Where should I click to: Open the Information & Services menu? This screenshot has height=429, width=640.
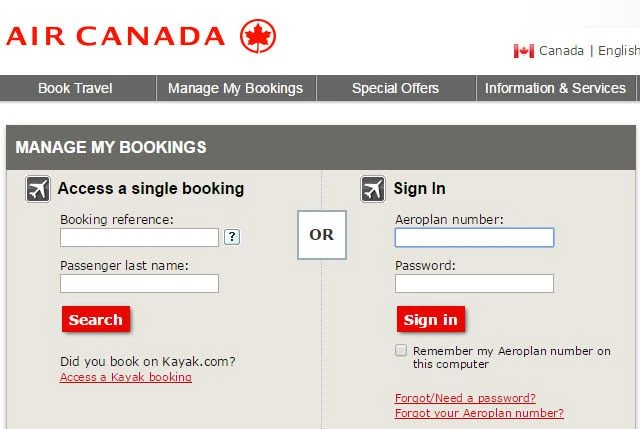click(x=555, y=88)
